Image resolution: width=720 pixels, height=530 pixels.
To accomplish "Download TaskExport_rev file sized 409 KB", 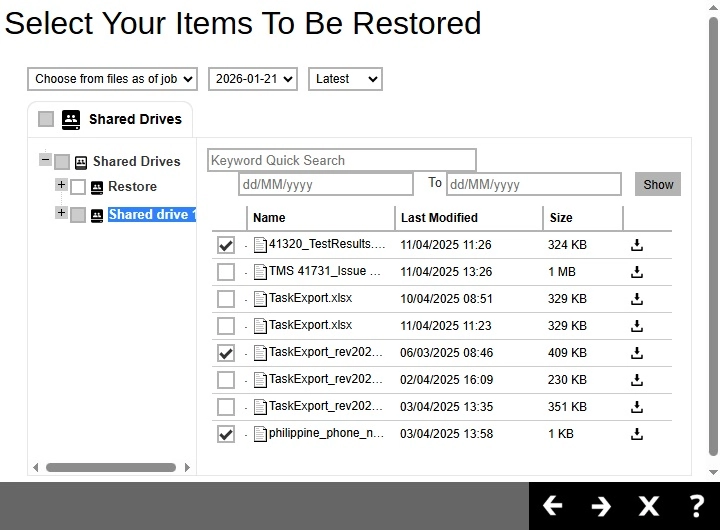I will (636, 353).
